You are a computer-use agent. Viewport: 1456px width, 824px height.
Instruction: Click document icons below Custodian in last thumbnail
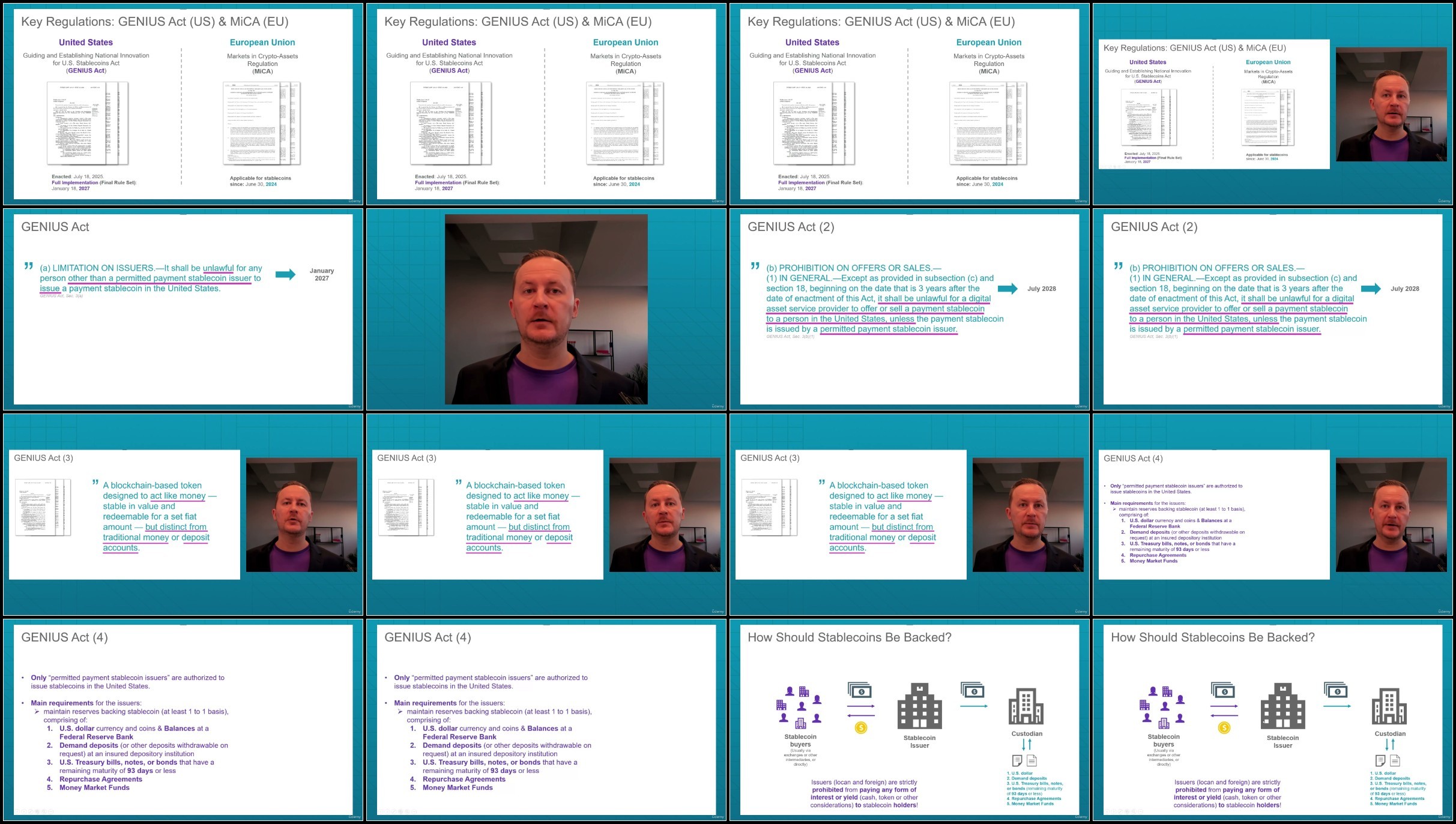coord(1388,760)
